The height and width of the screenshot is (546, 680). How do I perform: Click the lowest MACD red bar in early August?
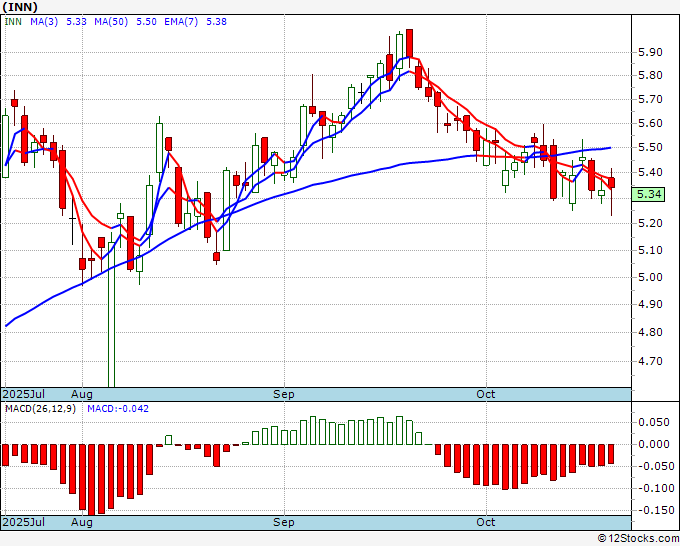click(92, 480)
